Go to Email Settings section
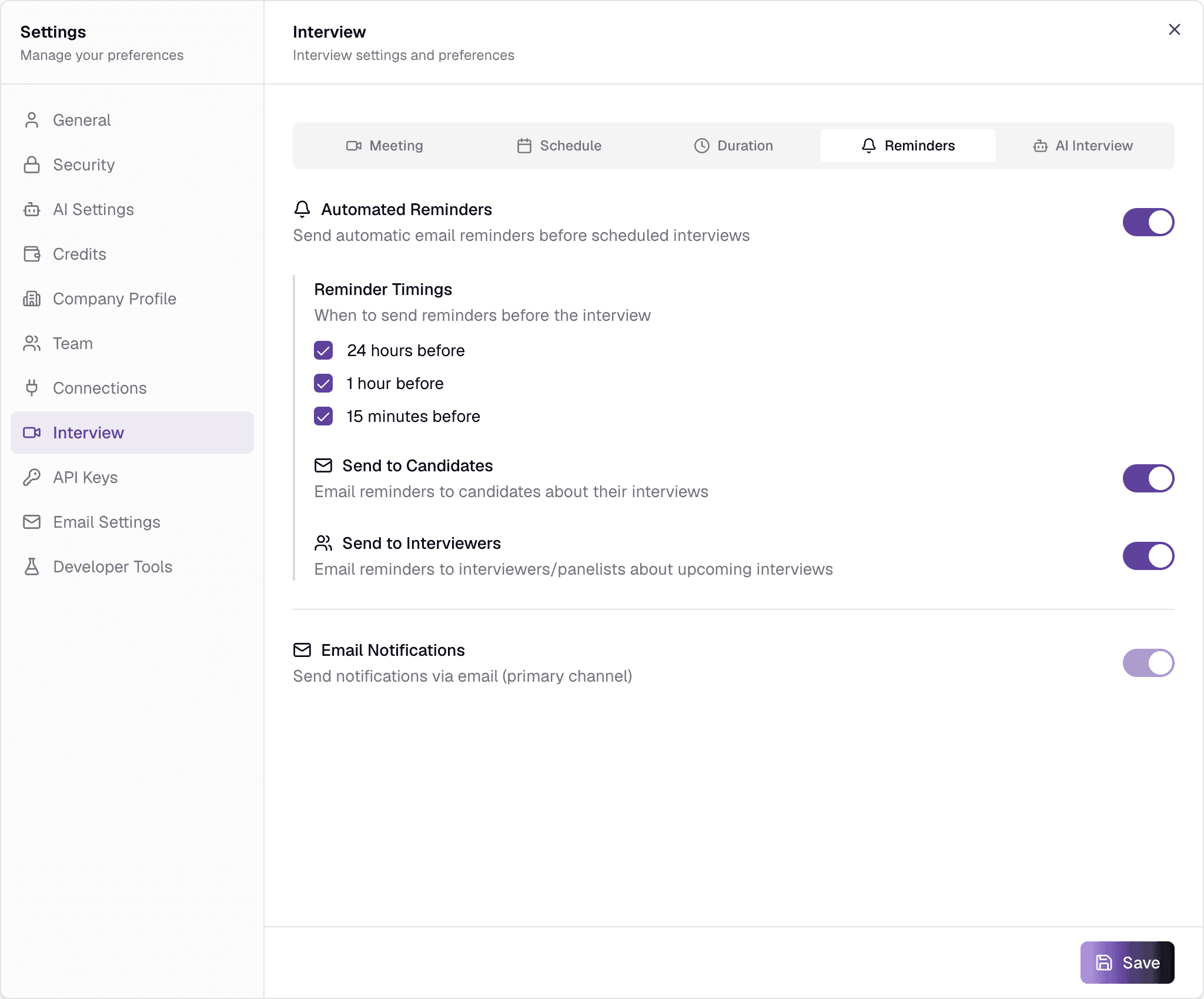Screen dimensions: 1204x999 132,522
